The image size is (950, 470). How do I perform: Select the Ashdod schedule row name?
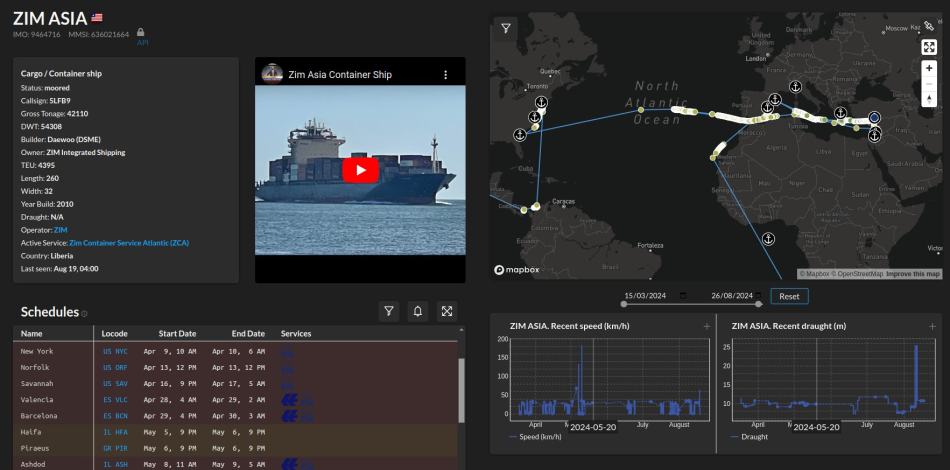pyautogui.click(x=33, y=465)
